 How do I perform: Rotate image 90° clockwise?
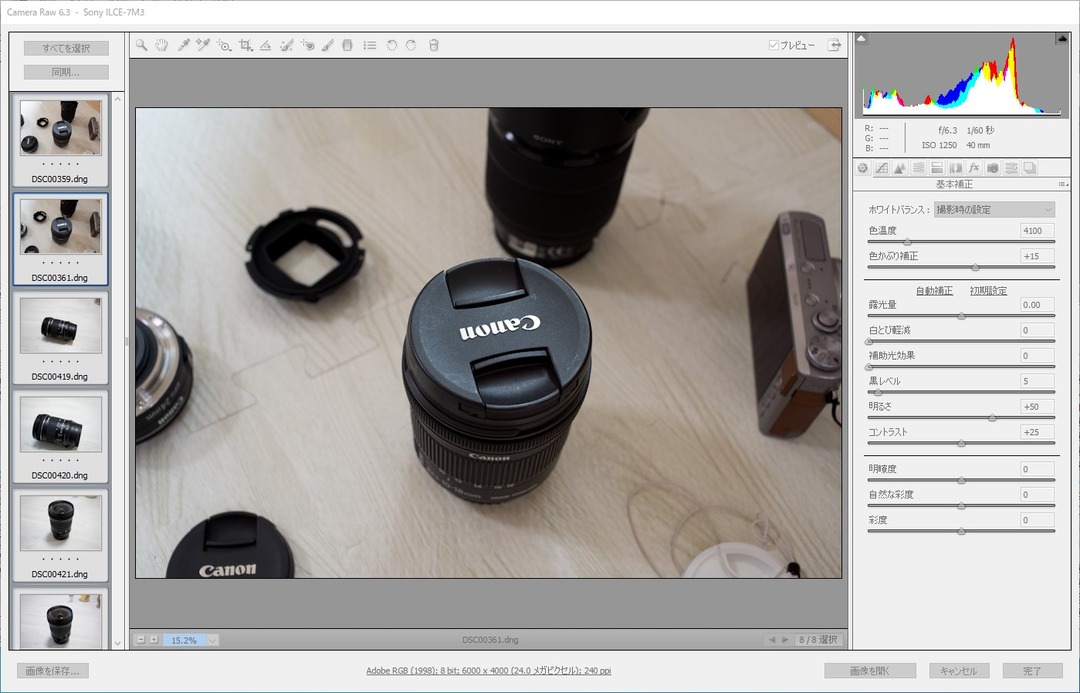coord(411,45)
